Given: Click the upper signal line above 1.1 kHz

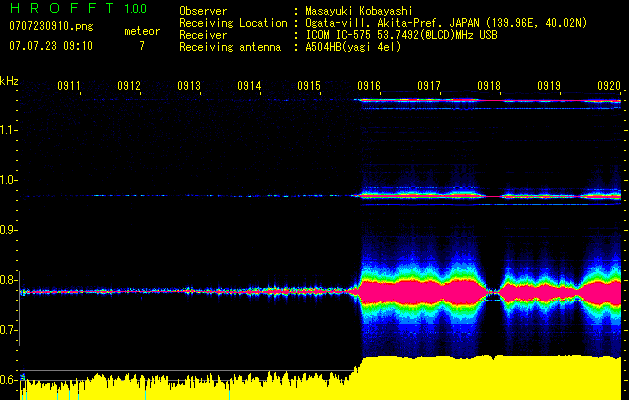Looking at the screenshot, I should [x=489, y=100].
